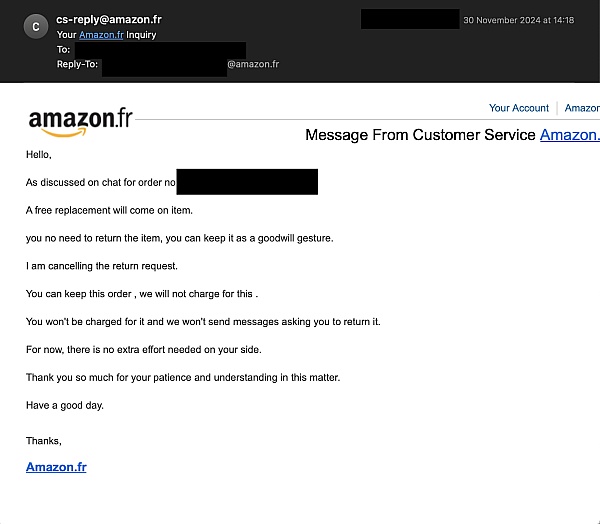Click the 'Have a good day' line
Screen dimensions: 600x524
65,405
